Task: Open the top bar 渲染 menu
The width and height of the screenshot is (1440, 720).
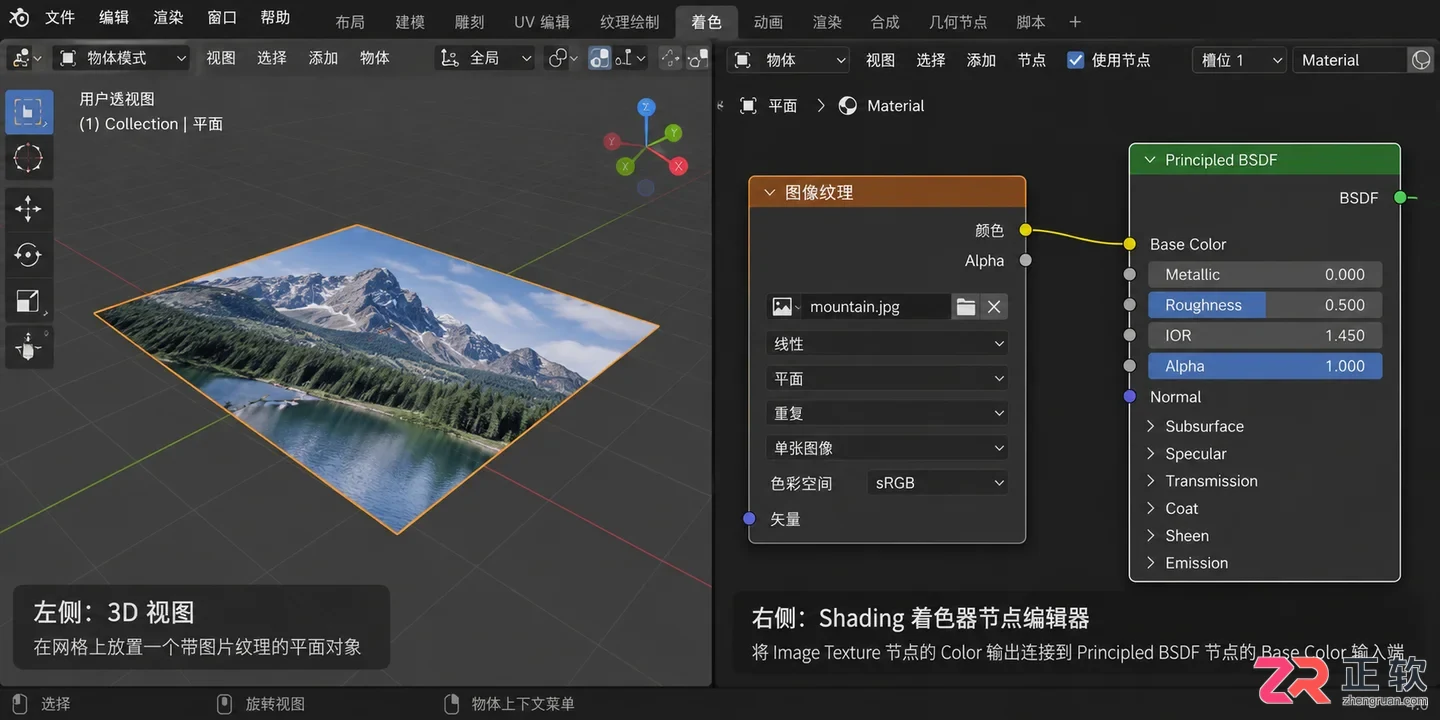Action: [168, 18]
